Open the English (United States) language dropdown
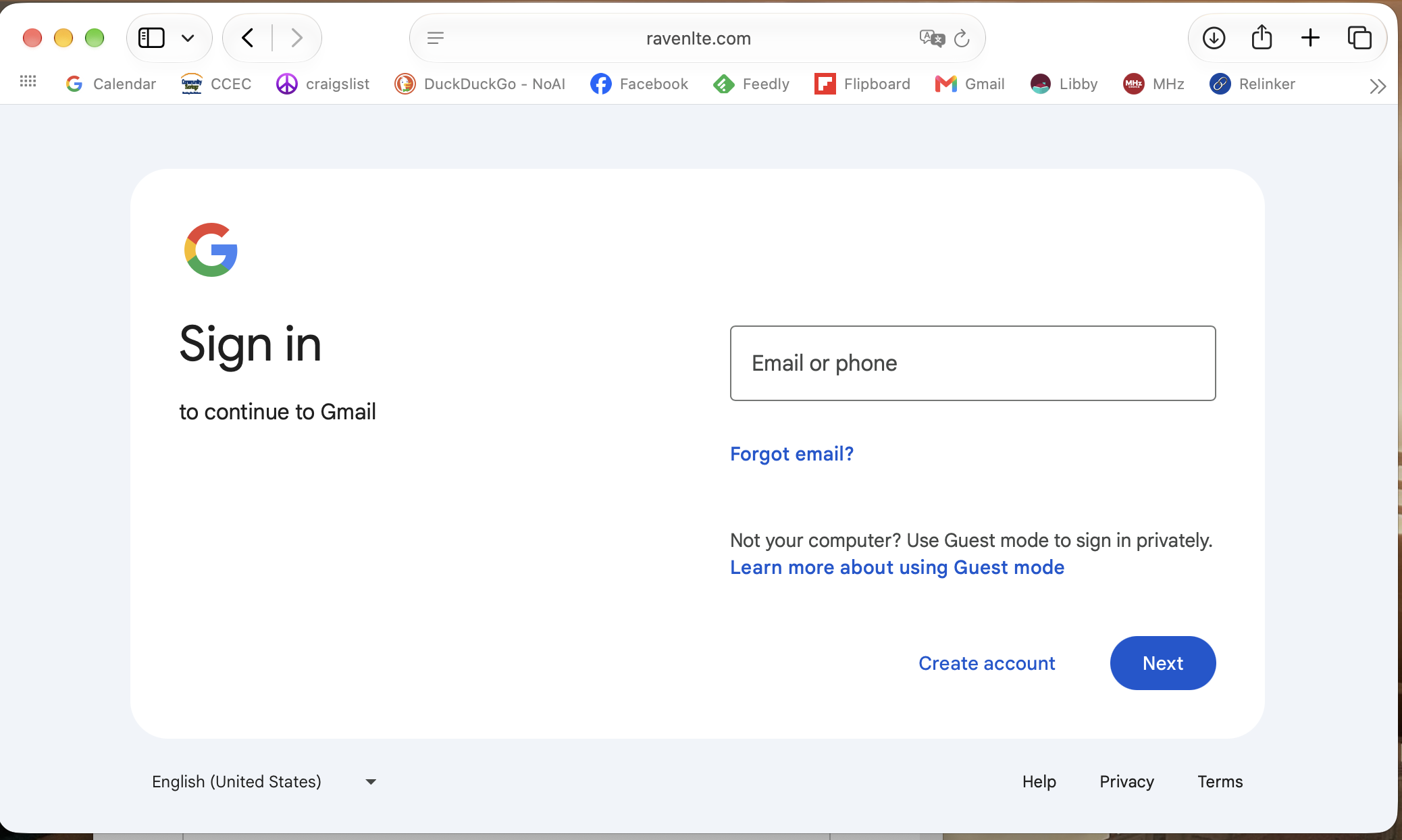Screen dimensions: 1402x840 pos(264,781)
